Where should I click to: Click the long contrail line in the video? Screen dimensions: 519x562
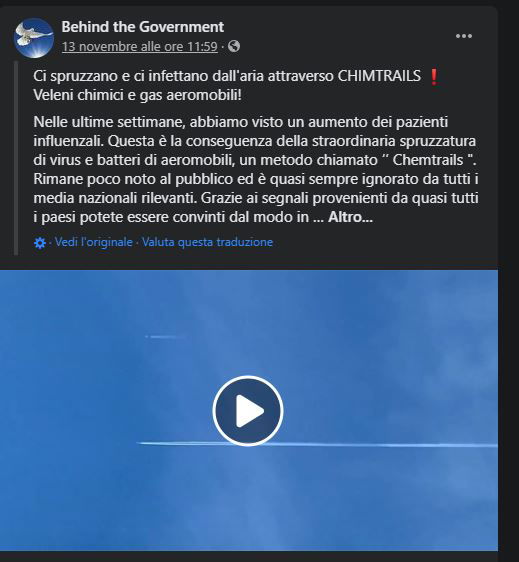(317, 444)
